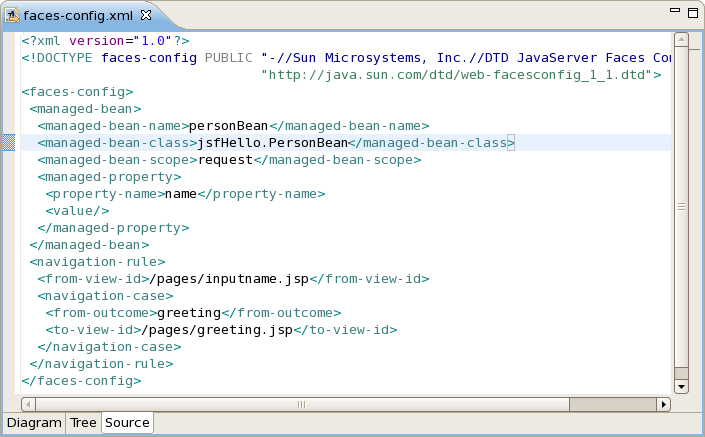Click the faces-config.xml file icon in the tab
Image resolution: width=705 pixels, height=437 pixels.
point(12,15)
